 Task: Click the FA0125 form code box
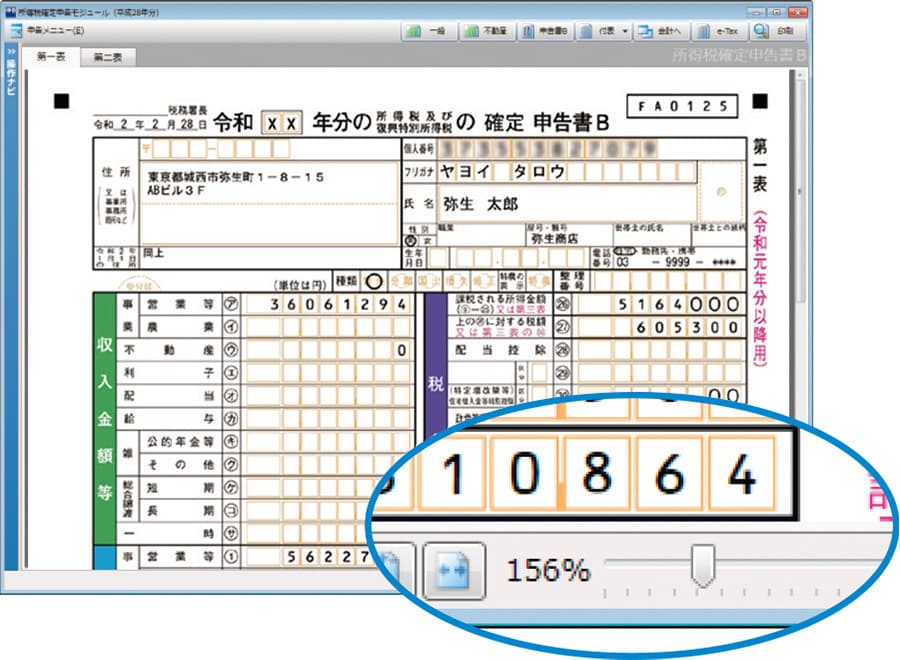pyautogui.click(x=682, y=107)
